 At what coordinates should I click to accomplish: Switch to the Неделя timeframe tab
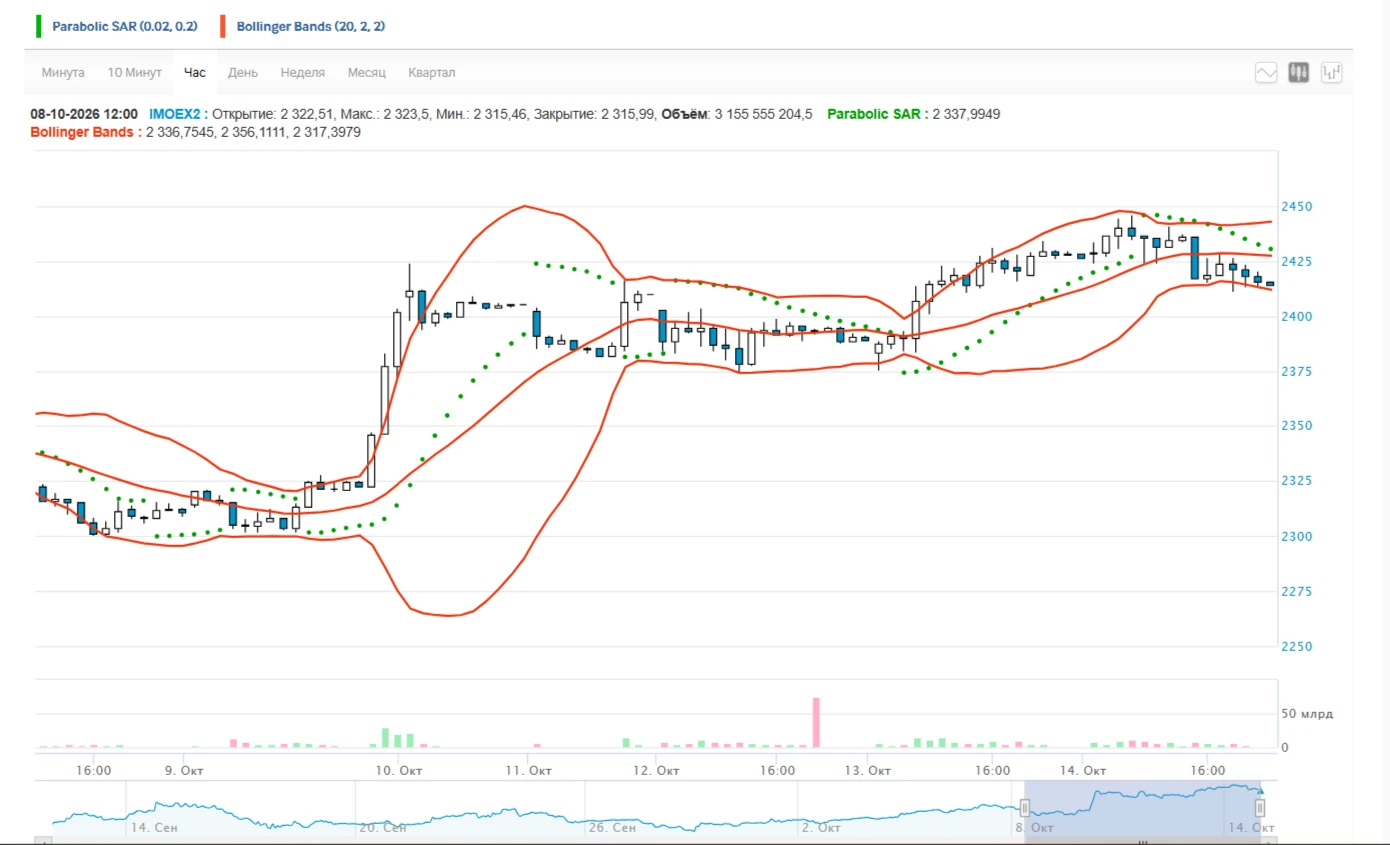point(303,73)
